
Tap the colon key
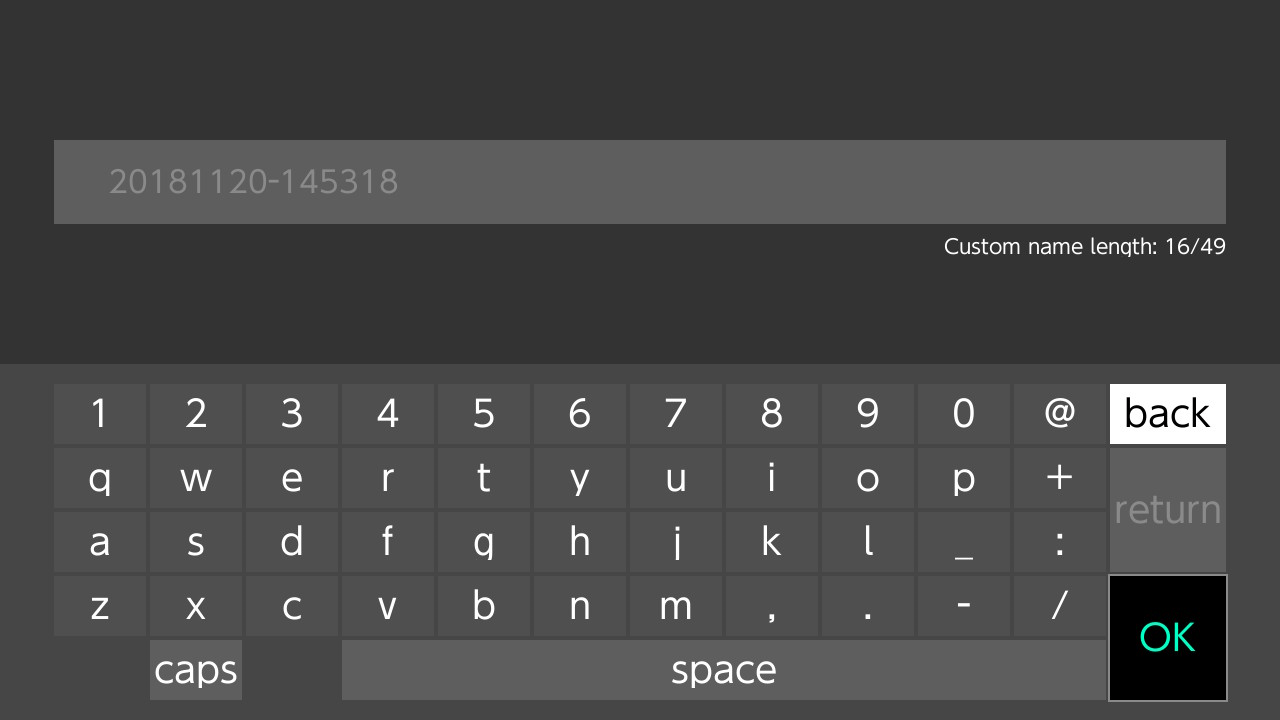click(1060, 542)
